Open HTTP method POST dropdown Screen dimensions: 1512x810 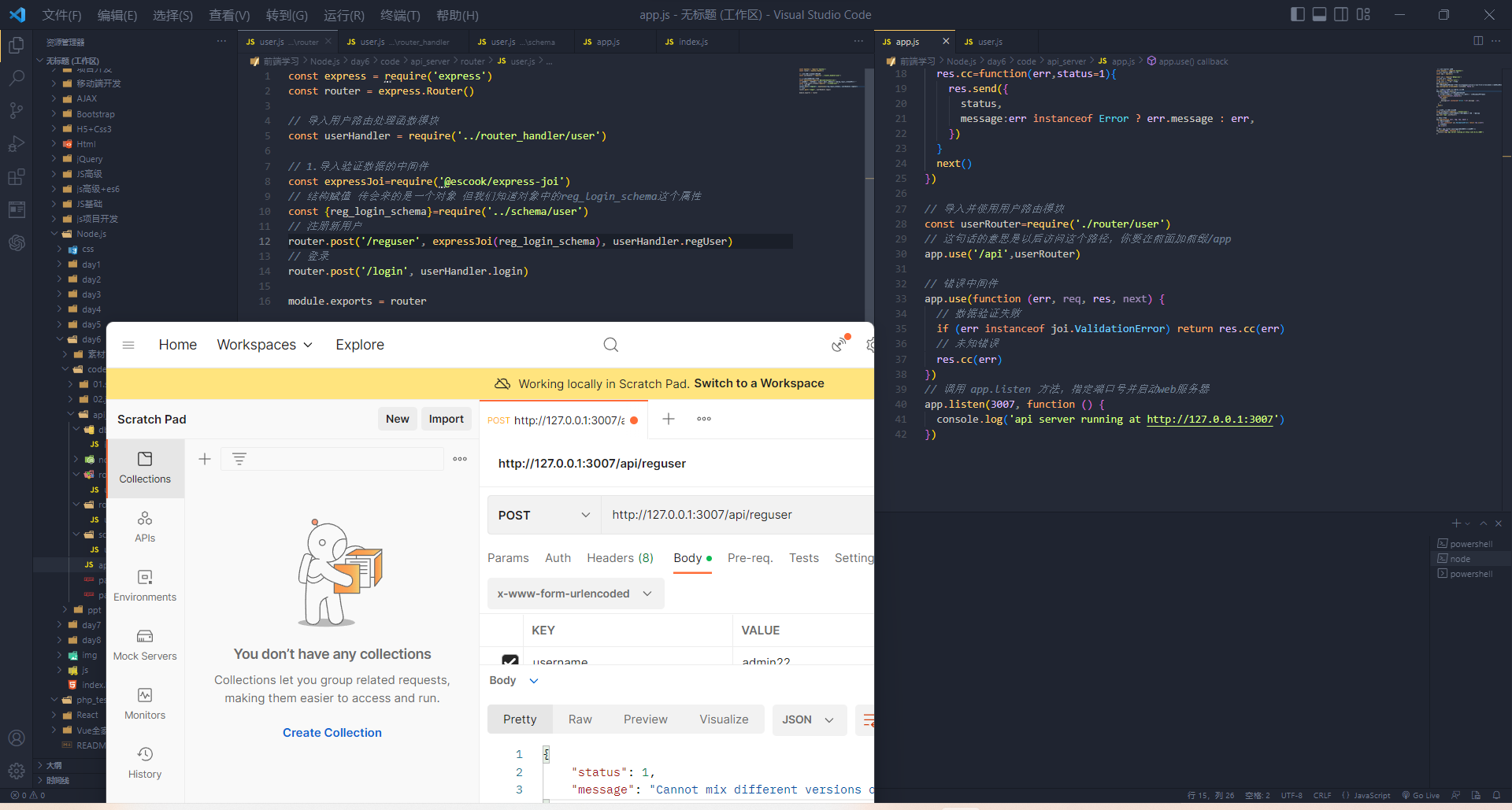[544, 515]
